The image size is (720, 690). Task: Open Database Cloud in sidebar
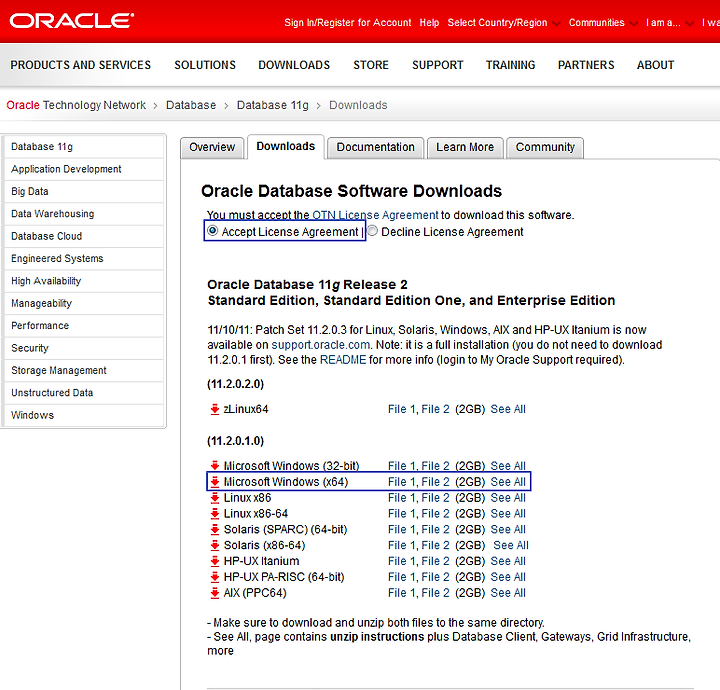pyautogui.click(x=84, y=236)
